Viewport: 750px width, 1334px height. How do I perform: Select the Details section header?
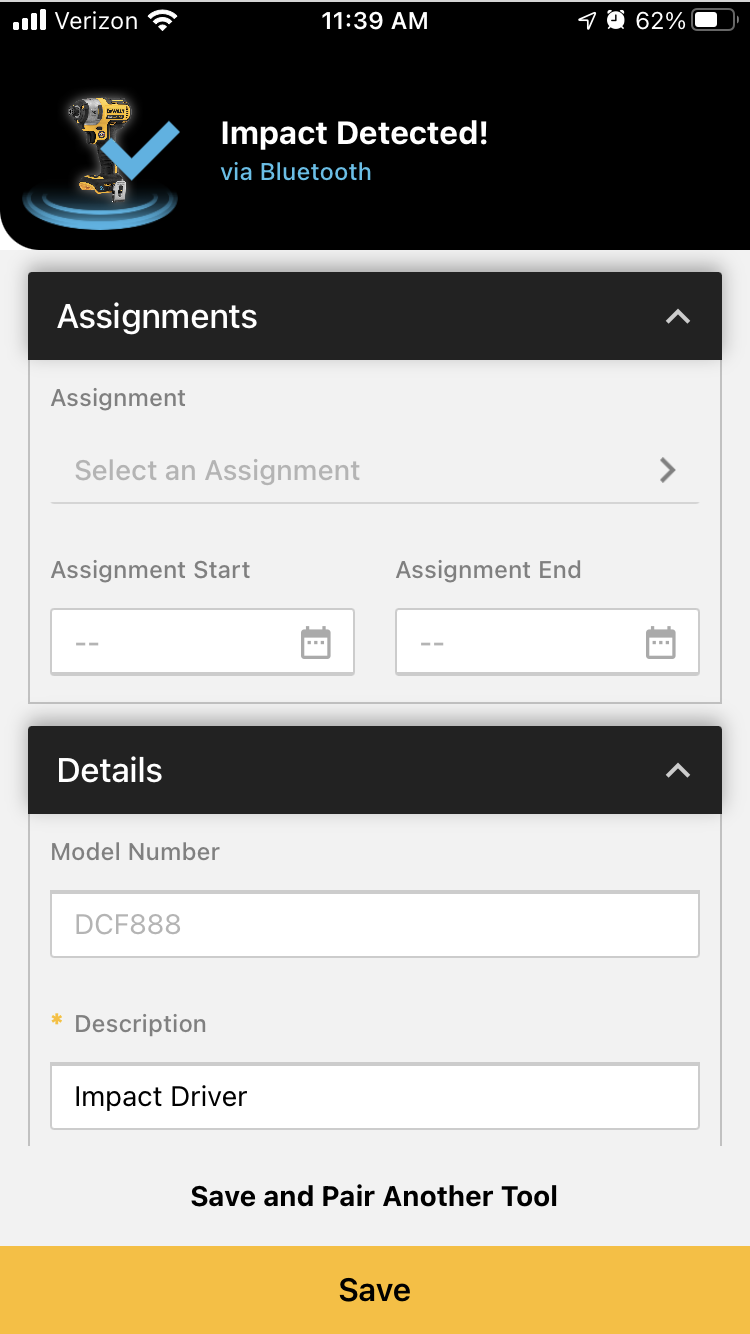(x=375, y=770)
